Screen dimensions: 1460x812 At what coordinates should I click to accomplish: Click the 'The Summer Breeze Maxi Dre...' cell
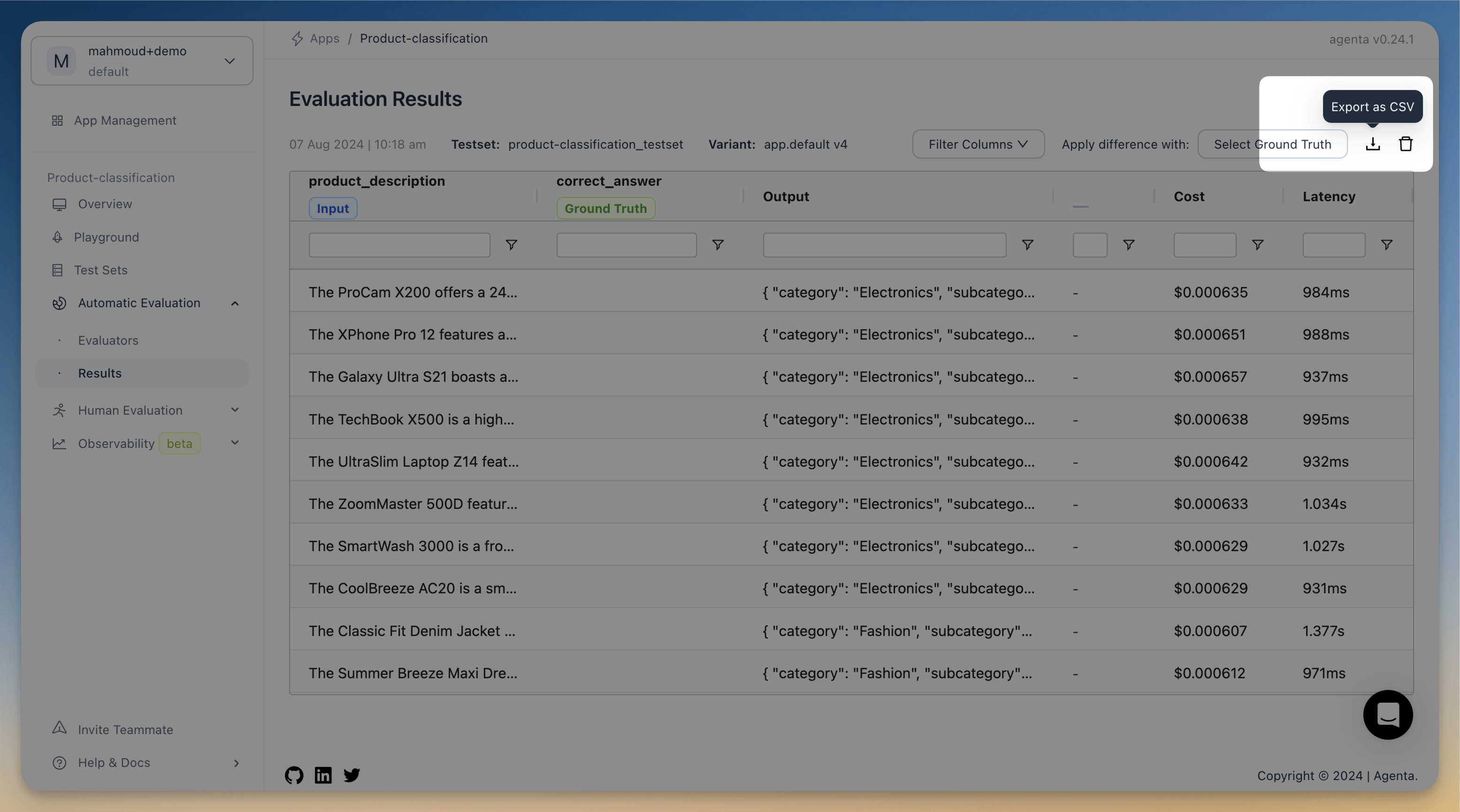tap(413, 673)
